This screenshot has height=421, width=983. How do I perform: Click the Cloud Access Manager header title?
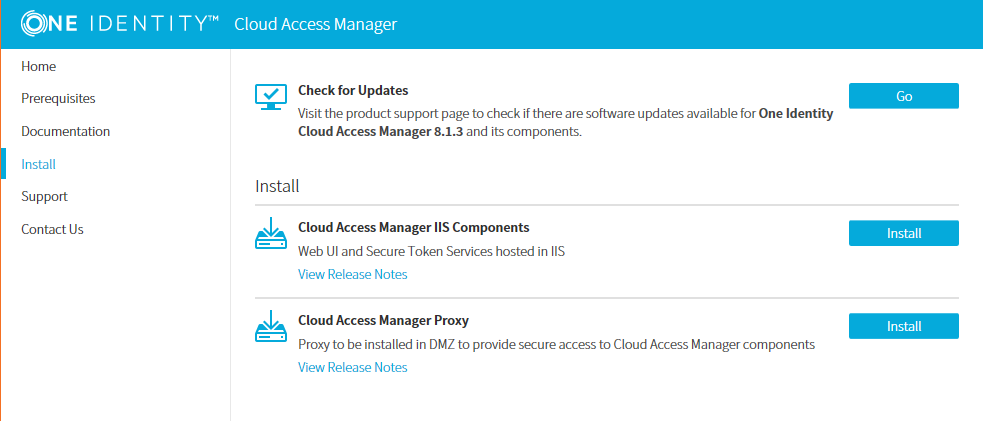(x=315, y=24)
